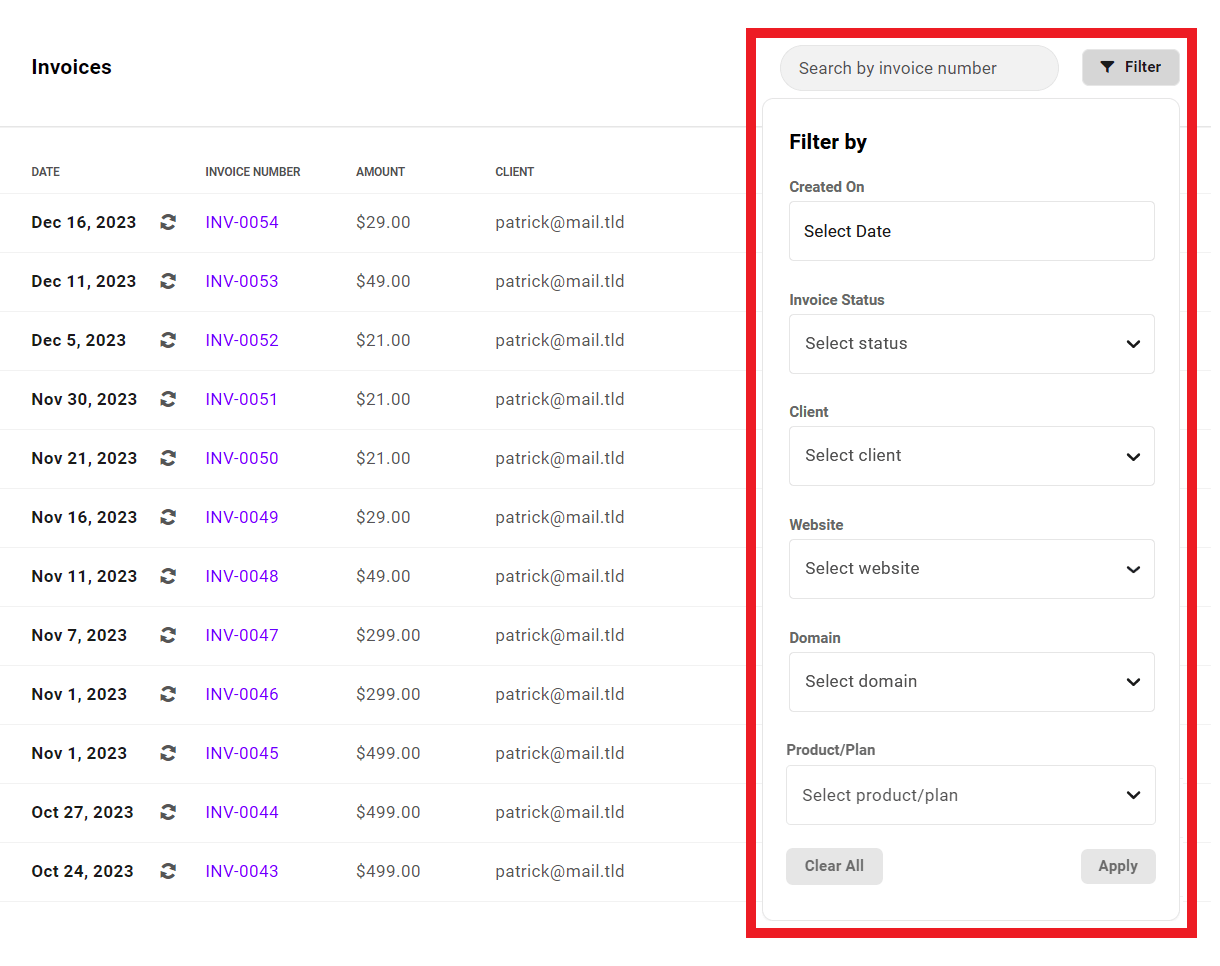Click the recurring icon beside Dec 11, 2023

168,281
